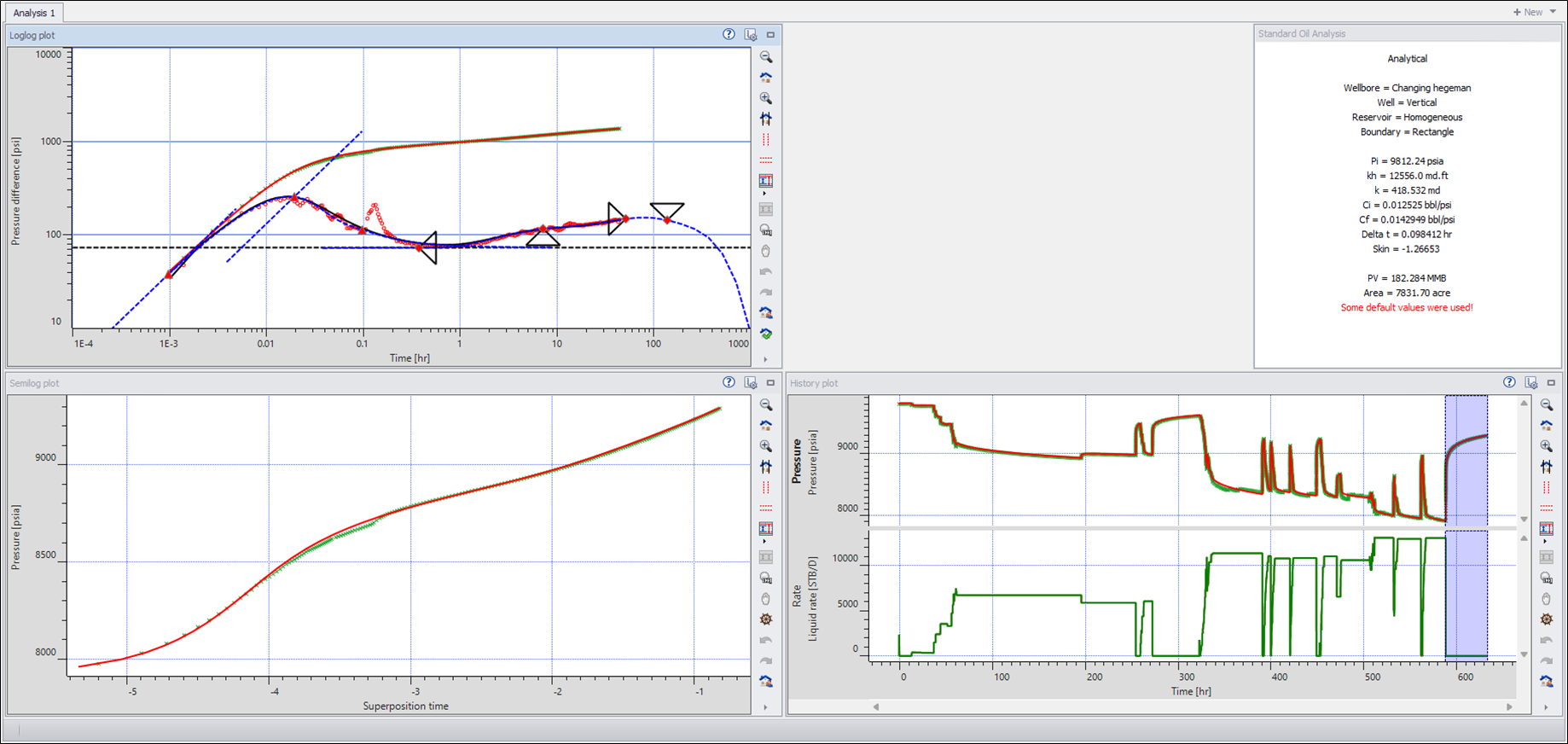Image resolution: width=1568 pixels, height=744 pixels.
Task: Click the 'k = 418.532 md' result
Action: click(1407, 190)
